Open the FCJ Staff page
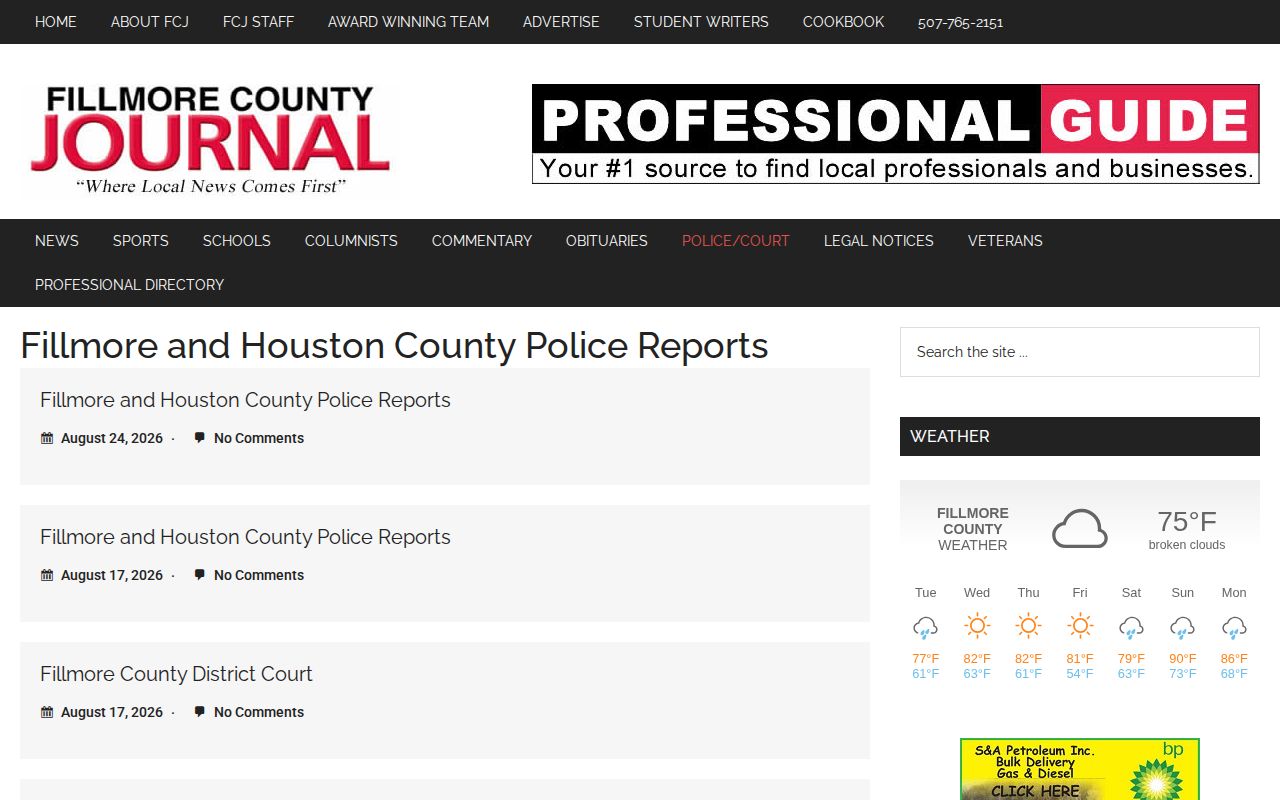Screen dimensions: 1280x800 (258, 22)
